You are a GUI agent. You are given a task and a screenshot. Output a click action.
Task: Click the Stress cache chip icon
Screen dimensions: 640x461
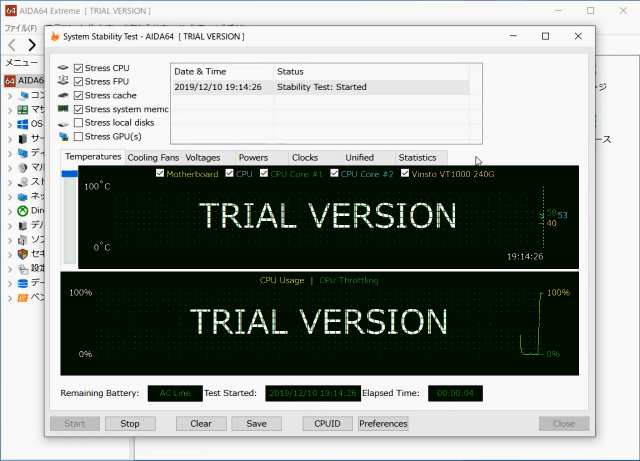coord(64,96)
